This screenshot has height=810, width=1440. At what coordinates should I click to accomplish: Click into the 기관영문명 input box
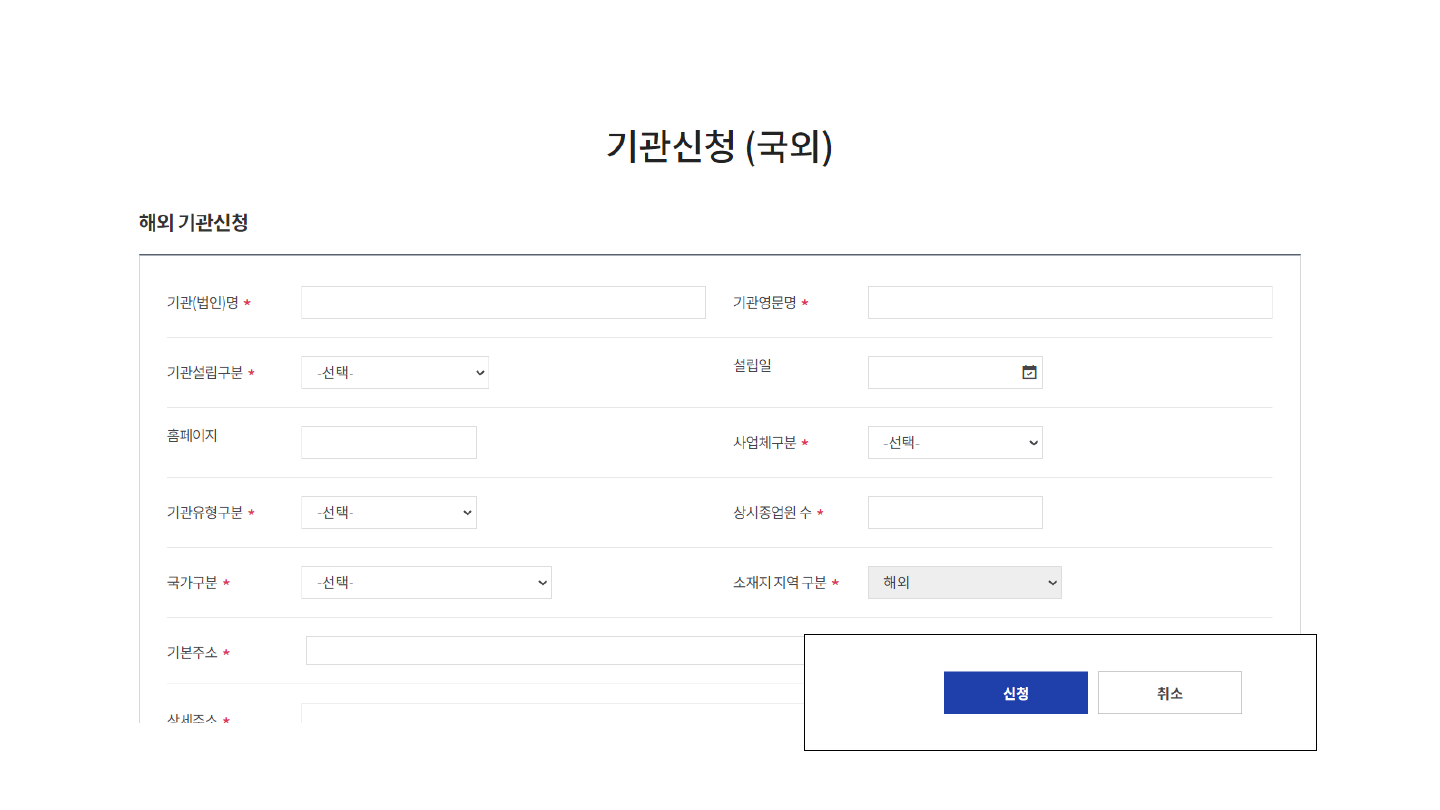click(1070, 303)
